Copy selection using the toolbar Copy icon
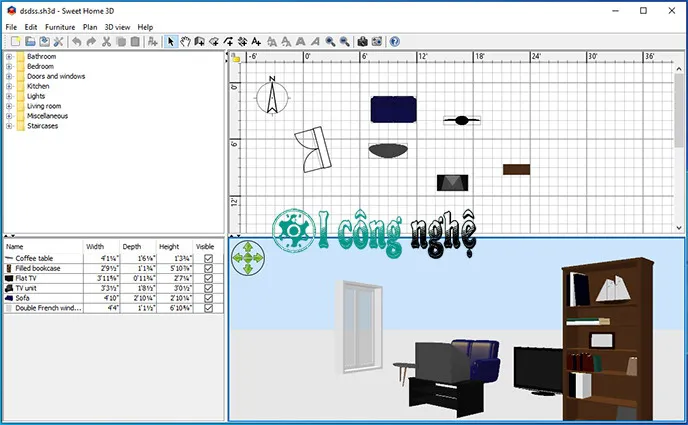Viewport: 688px width, 425px height. click(x=121, y=42)
